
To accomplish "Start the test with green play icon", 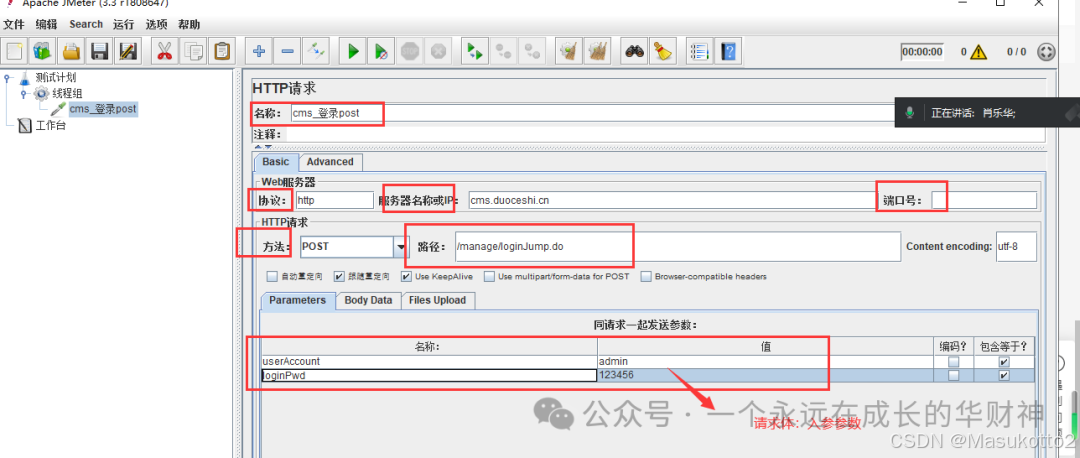I will point(353,50).
